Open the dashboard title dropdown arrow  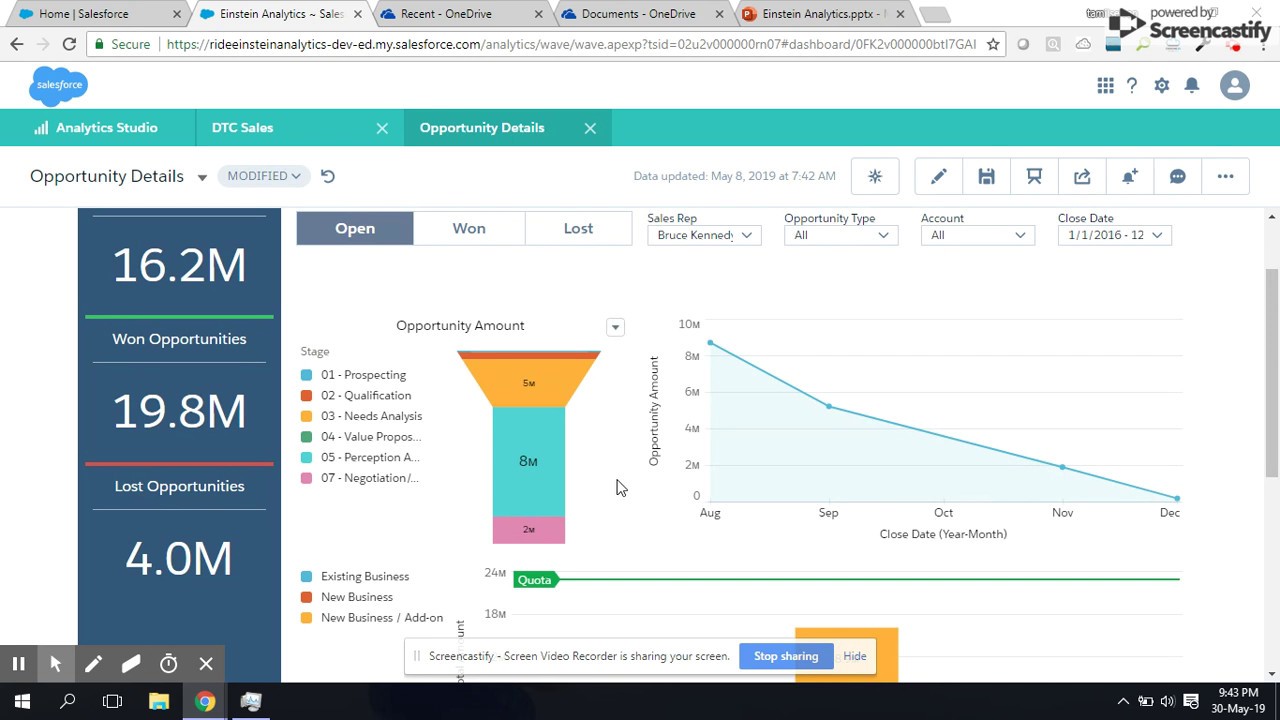tap(202, 177)
